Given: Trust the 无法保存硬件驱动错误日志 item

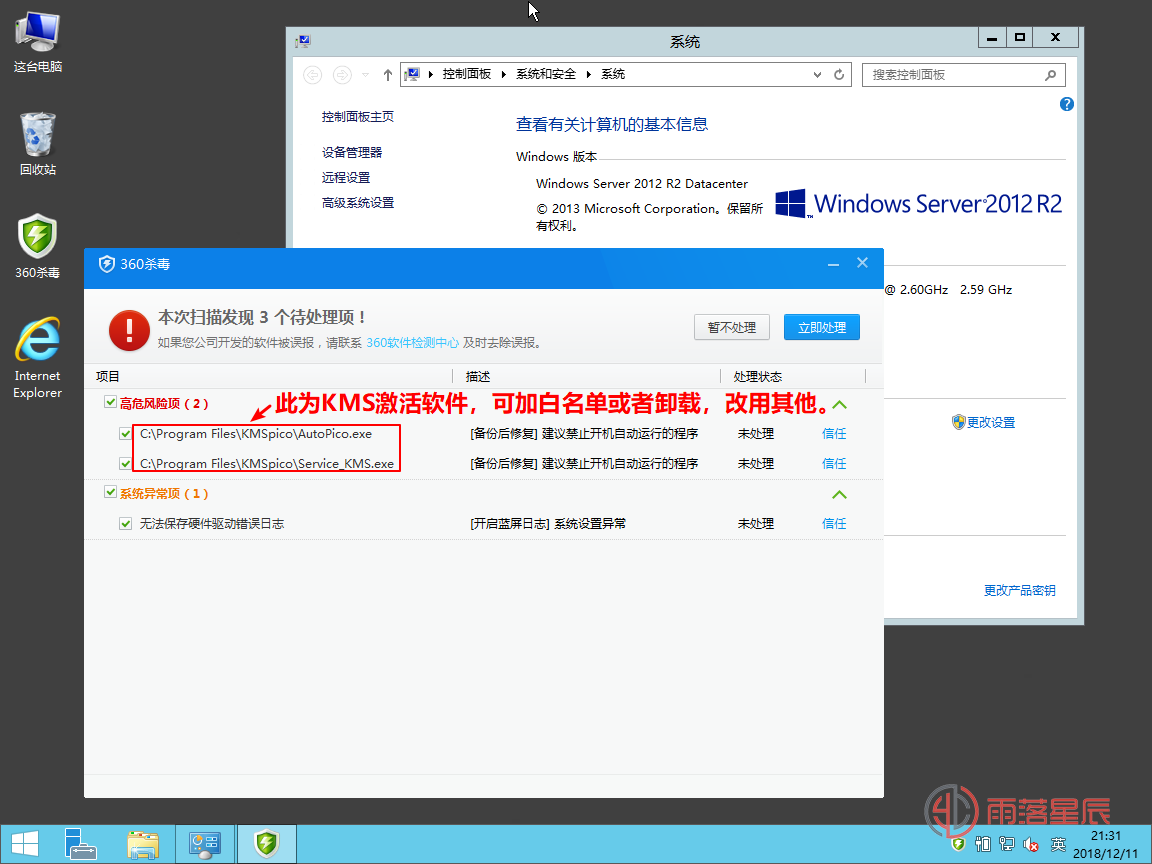Looking at the screenshot, I should tap(834, 523).
